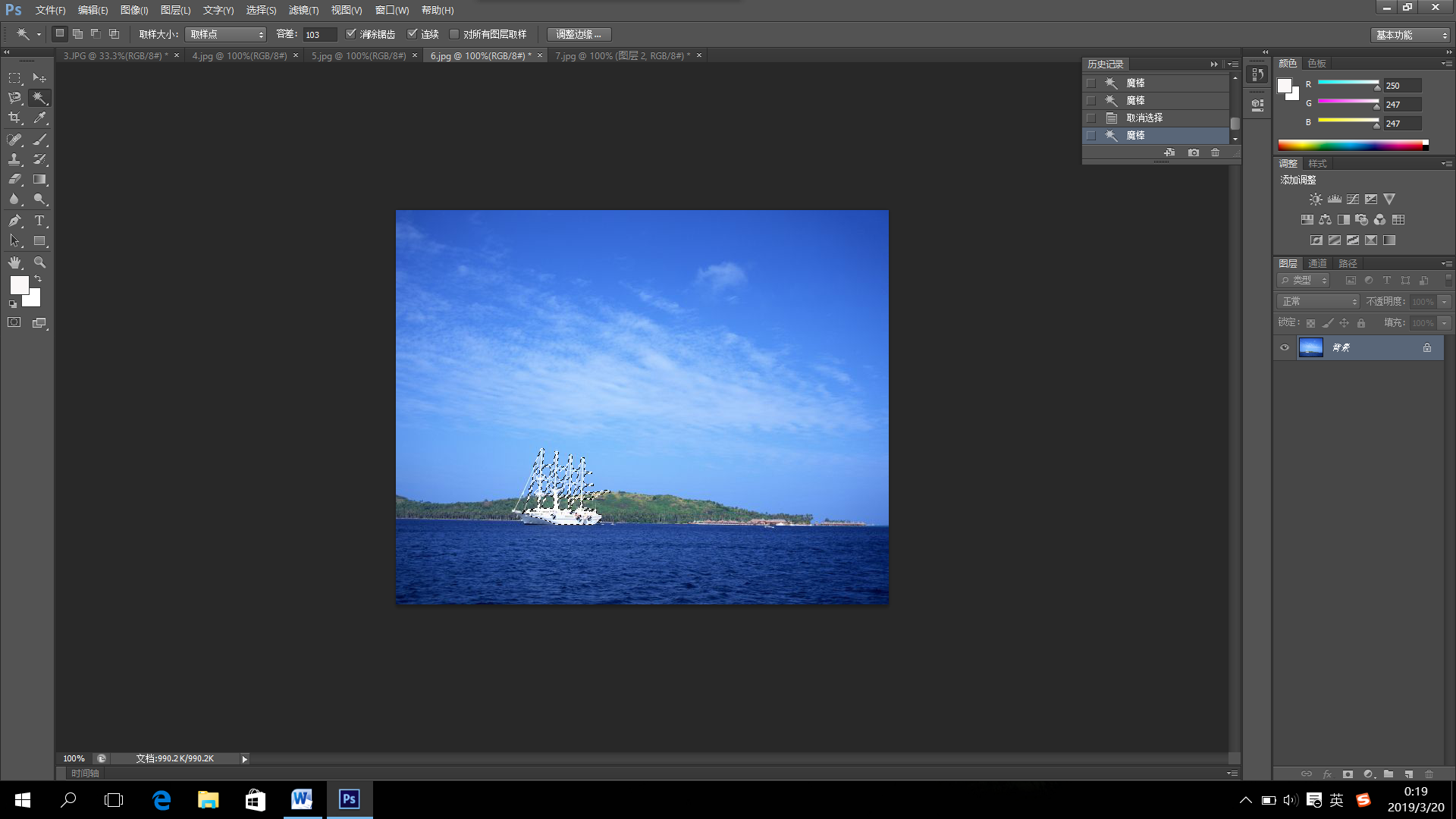This screenshot has height=819, width=1456.
Task: Add a Brightness/Contrast adjustment
Action: tap(1316, 199)
